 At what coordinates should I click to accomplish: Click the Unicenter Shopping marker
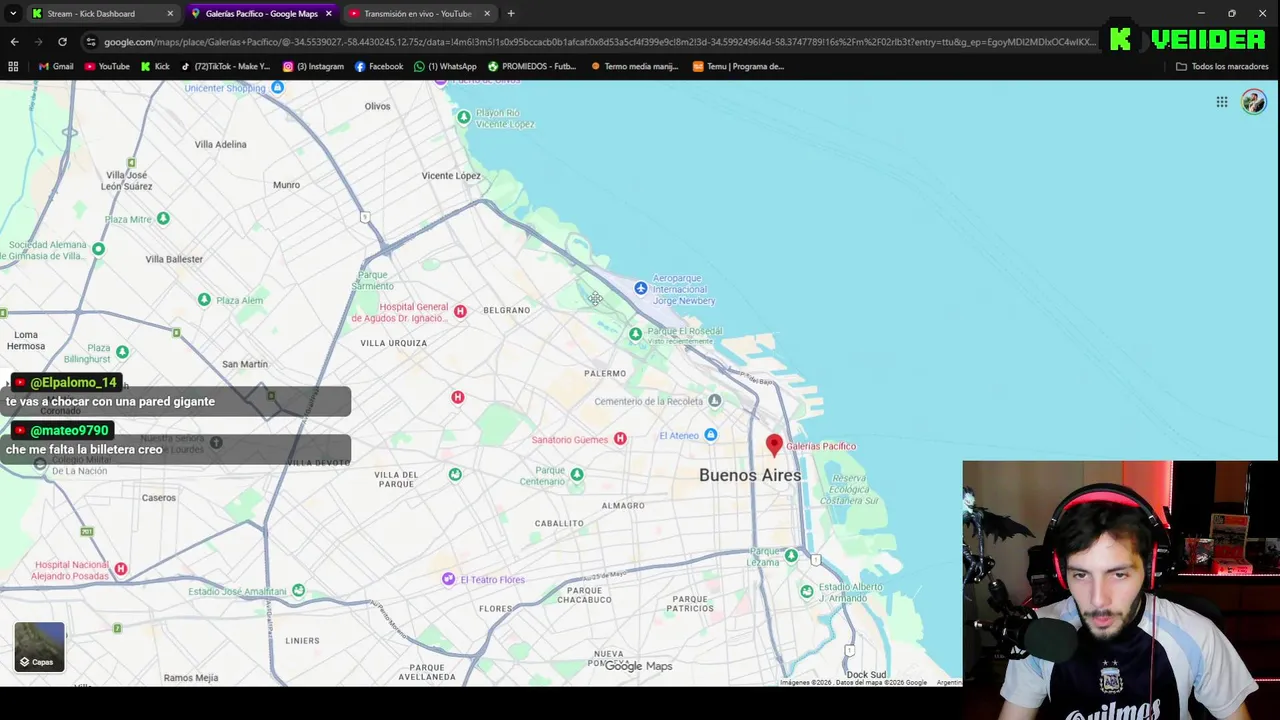pos(278,88)
